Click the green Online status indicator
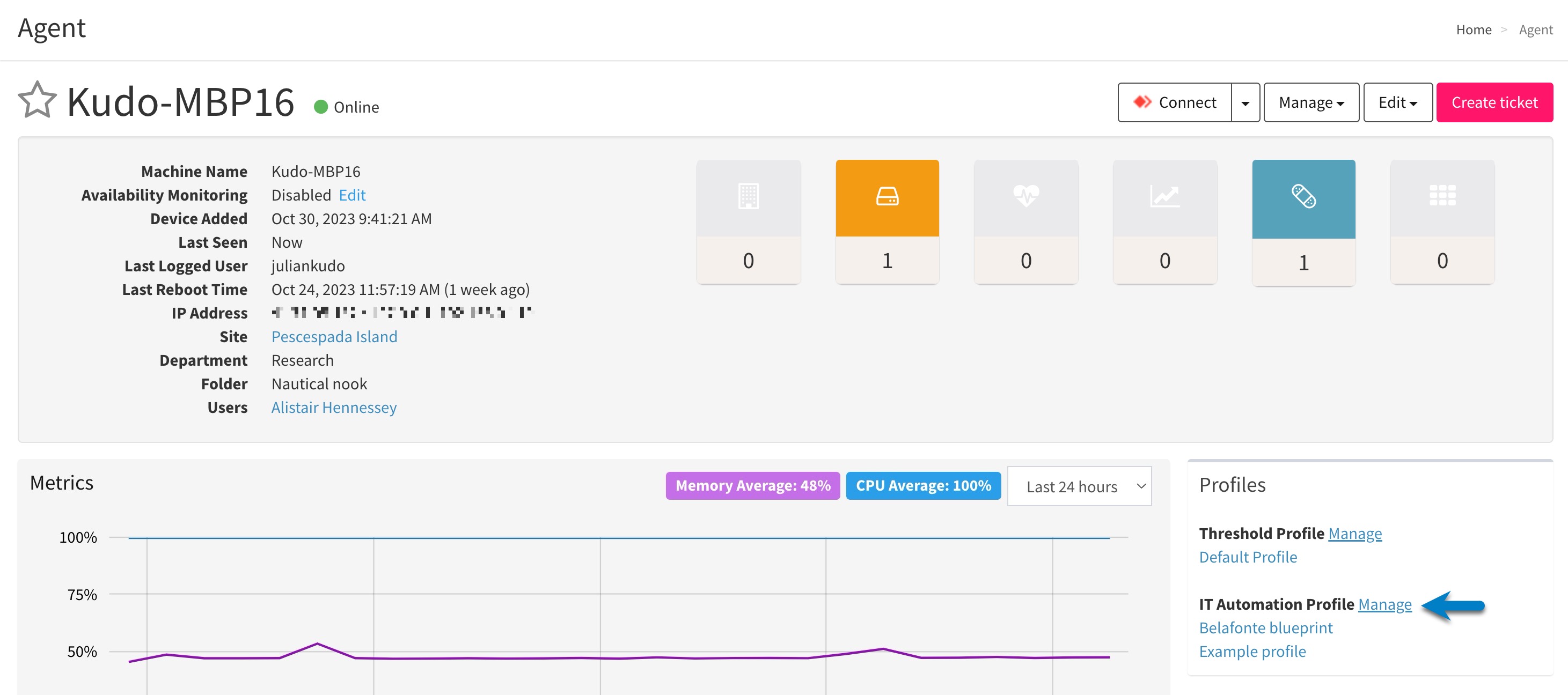Viewport: 1568px width, 695px height. coord(321,106)
